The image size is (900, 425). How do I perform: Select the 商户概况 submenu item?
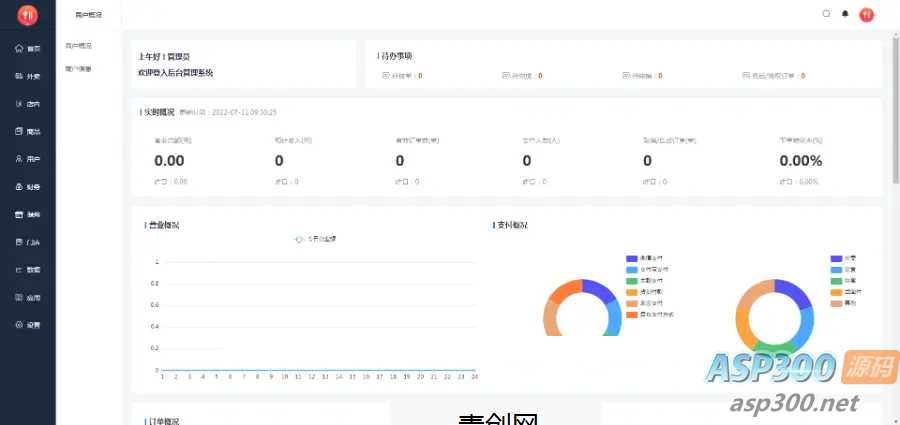pos(78,46)
